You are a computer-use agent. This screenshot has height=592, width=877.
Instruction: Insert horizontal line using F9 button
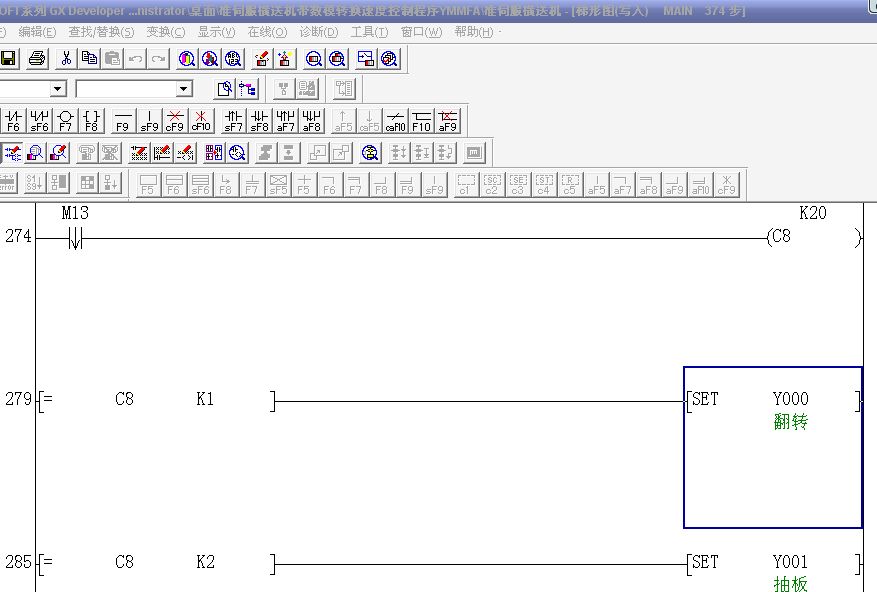[122, 121]
